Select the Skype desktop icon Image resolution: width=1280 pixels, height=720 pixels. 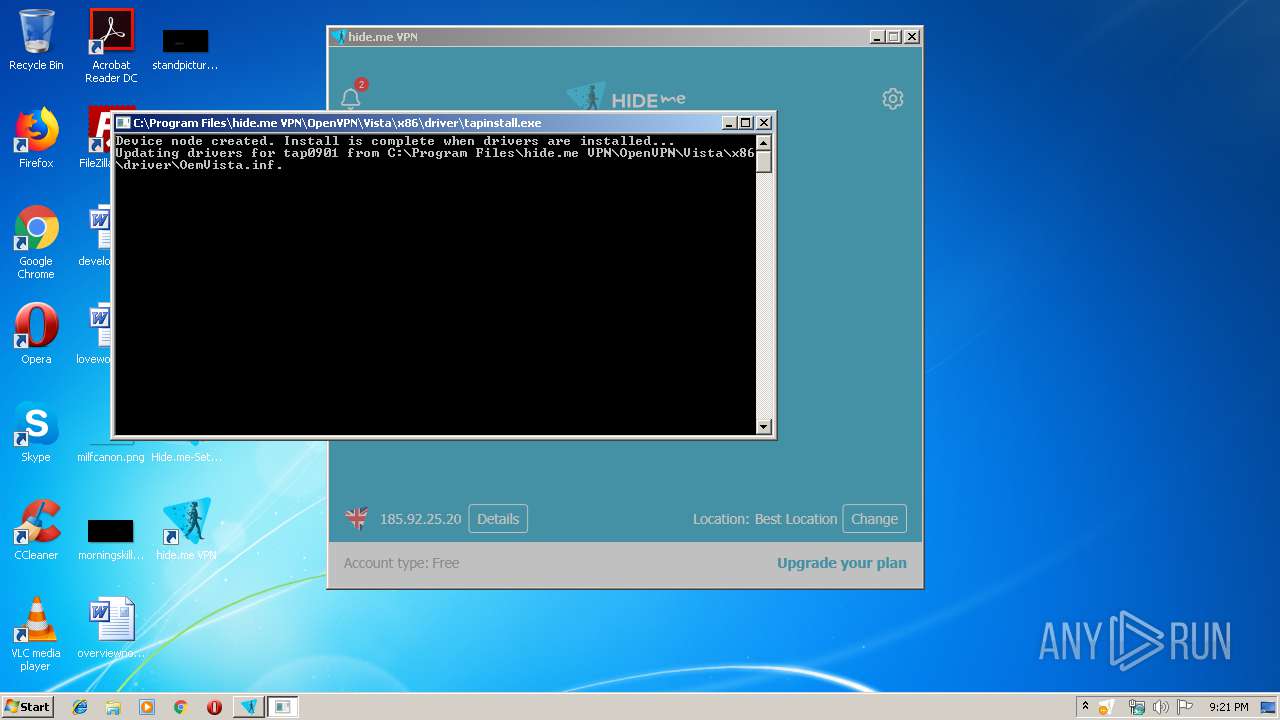[x=36, y=432]
